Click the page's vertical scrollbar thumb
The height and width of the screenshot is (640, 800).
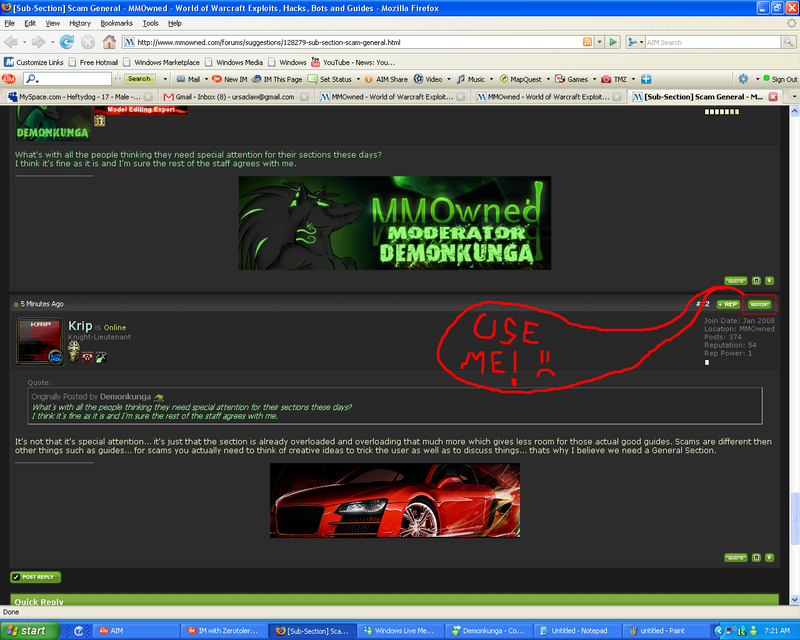tap(794, 517)
